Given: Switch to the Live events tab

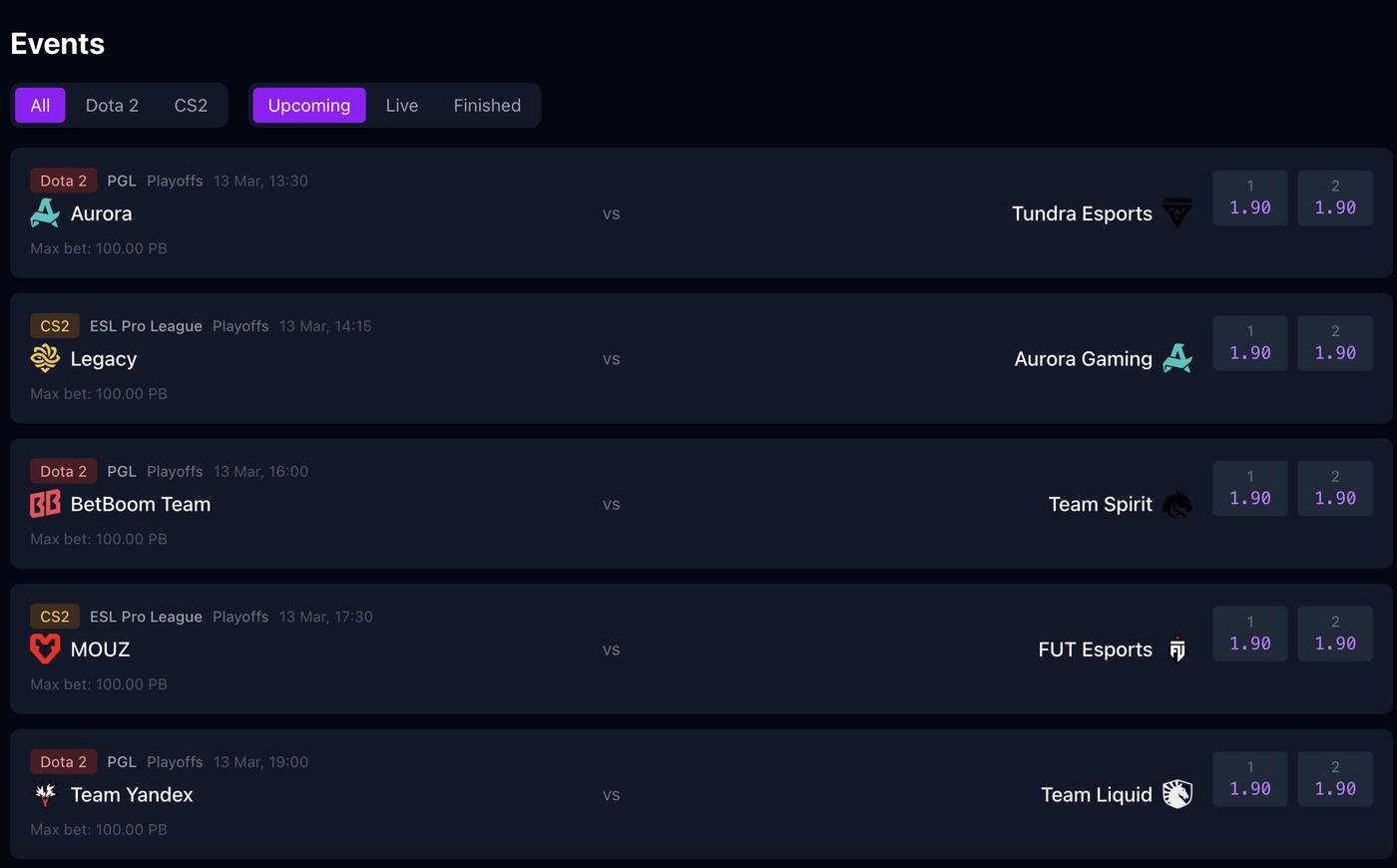Looking at the screenshot, I should coord(401,105).
